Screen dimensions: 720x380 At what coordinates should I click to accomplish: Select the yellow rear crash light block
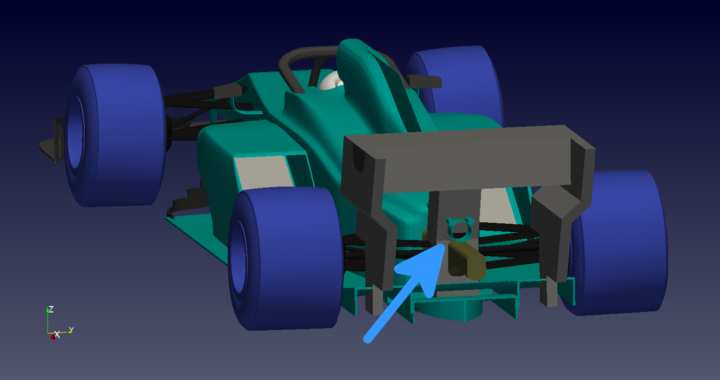click(x=467, y=261)
